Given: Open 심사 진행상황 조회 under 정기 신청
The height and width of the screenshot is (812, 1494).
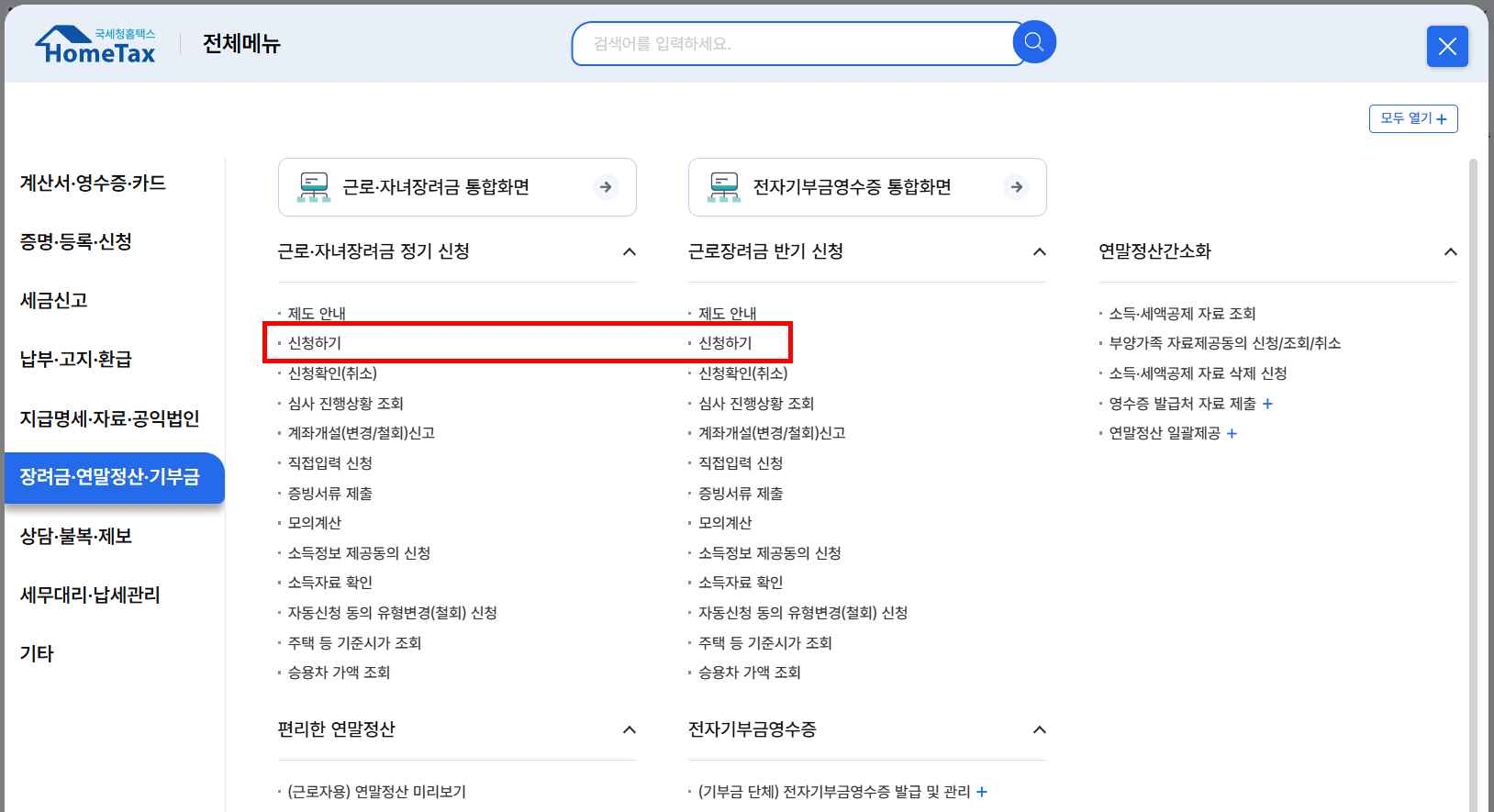Looking at the screenshot, I should [346, 404].
